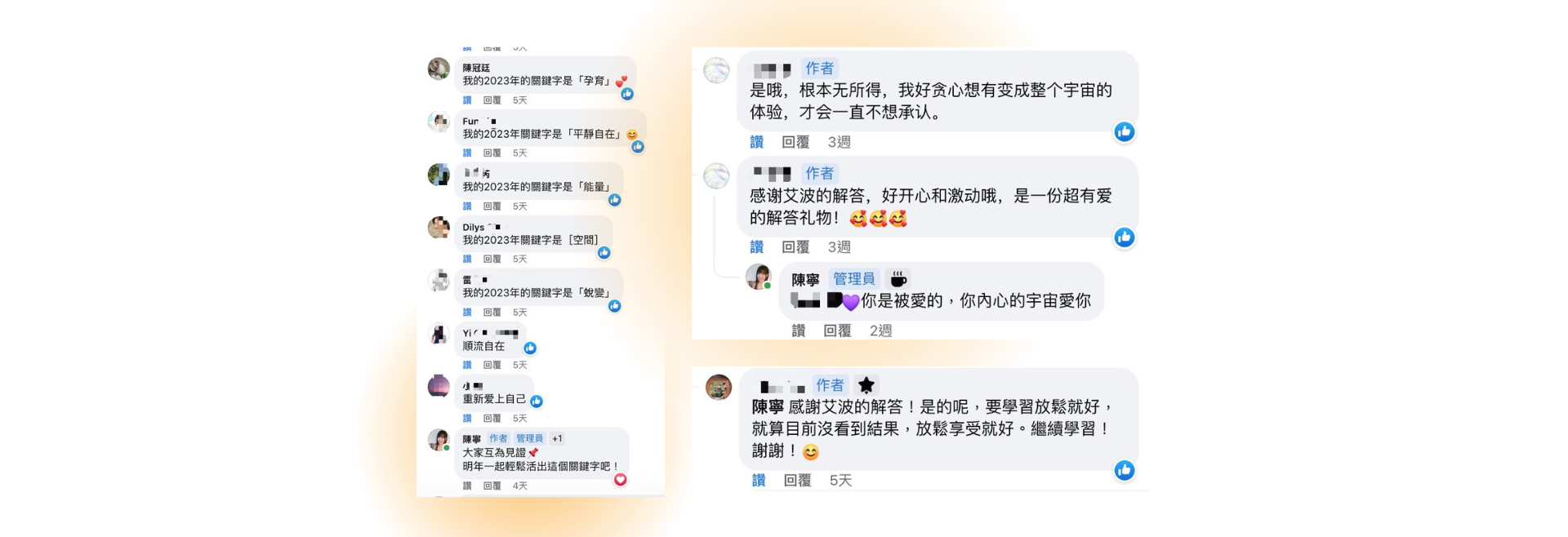The image size is (1568, 537).
Task: Click the thumbs-up on the 感謝艾波的解答 放鬆 comment
Action: click(x=1125, y=470)
